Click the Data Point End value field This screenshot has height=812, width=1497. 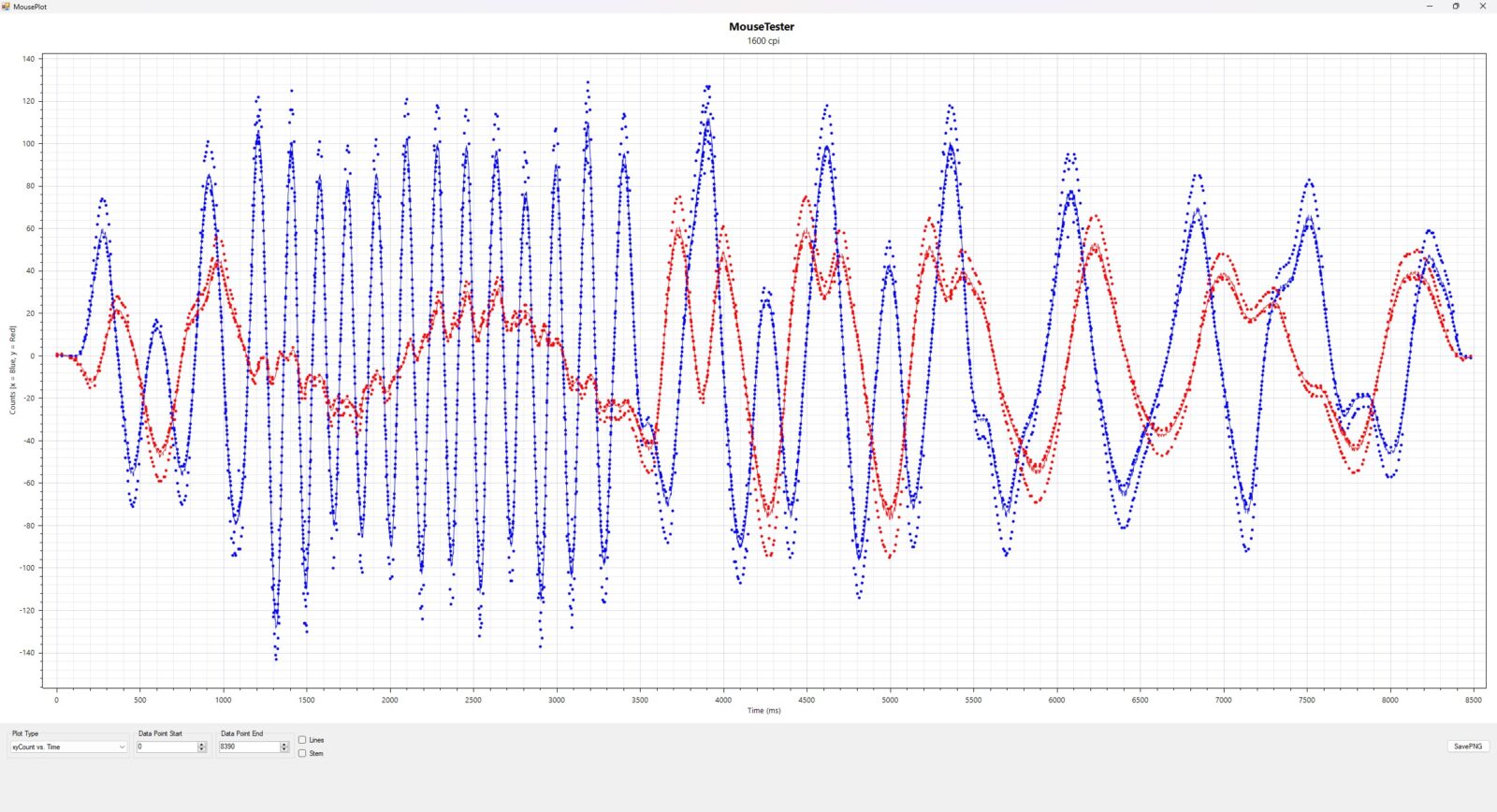249,747
